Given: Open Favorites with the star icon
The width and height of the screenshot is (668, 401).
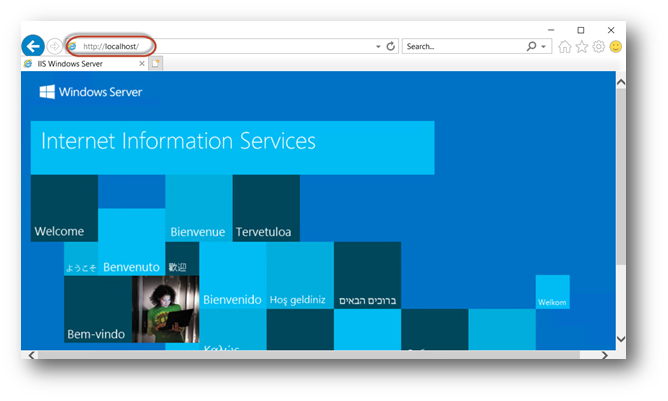Looking at the screenshot, I should [582, 47].
